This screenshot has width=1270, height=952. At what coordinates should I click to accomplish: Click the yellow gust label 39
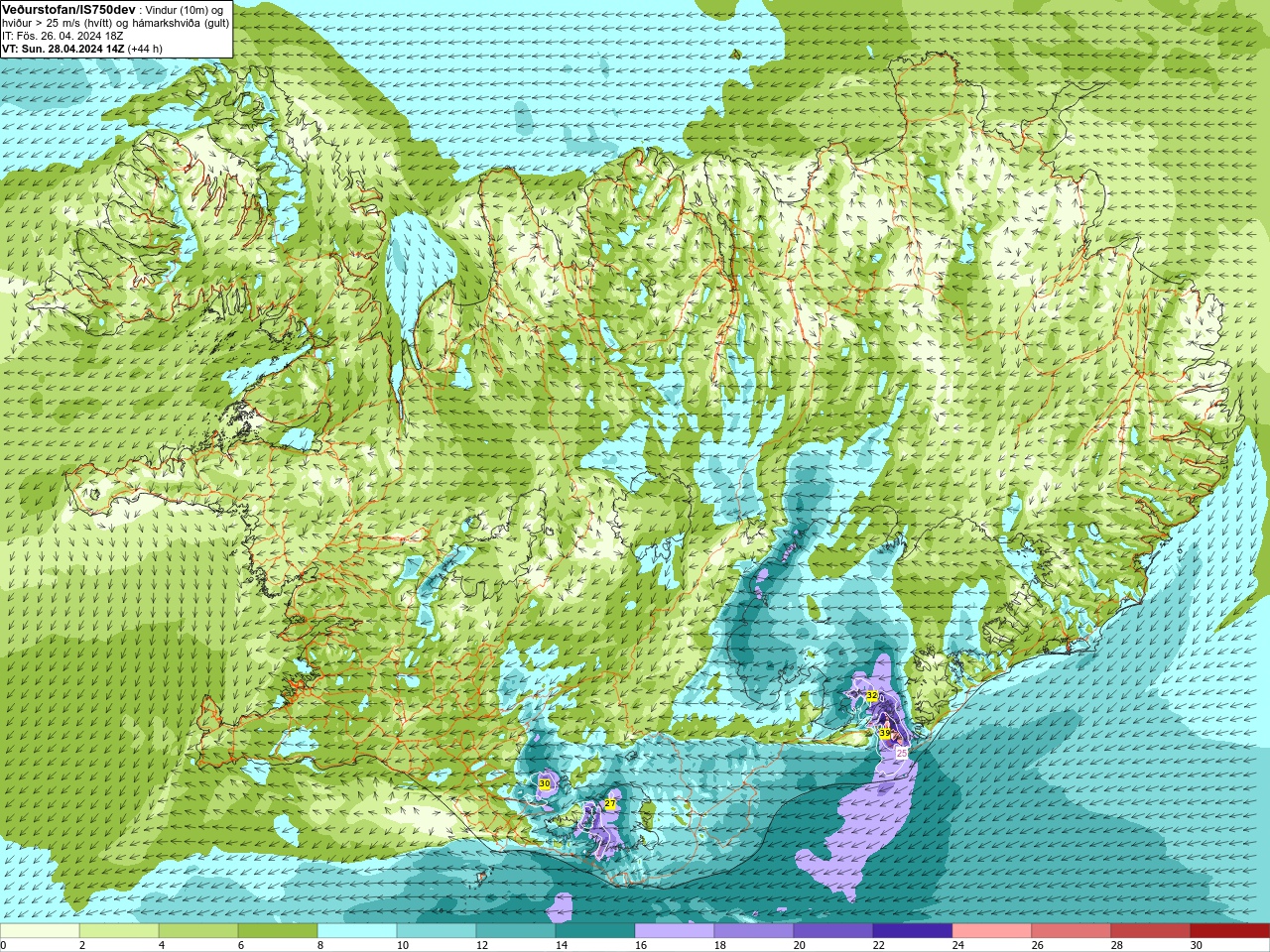pyautogui.click(x=885, y=733)
